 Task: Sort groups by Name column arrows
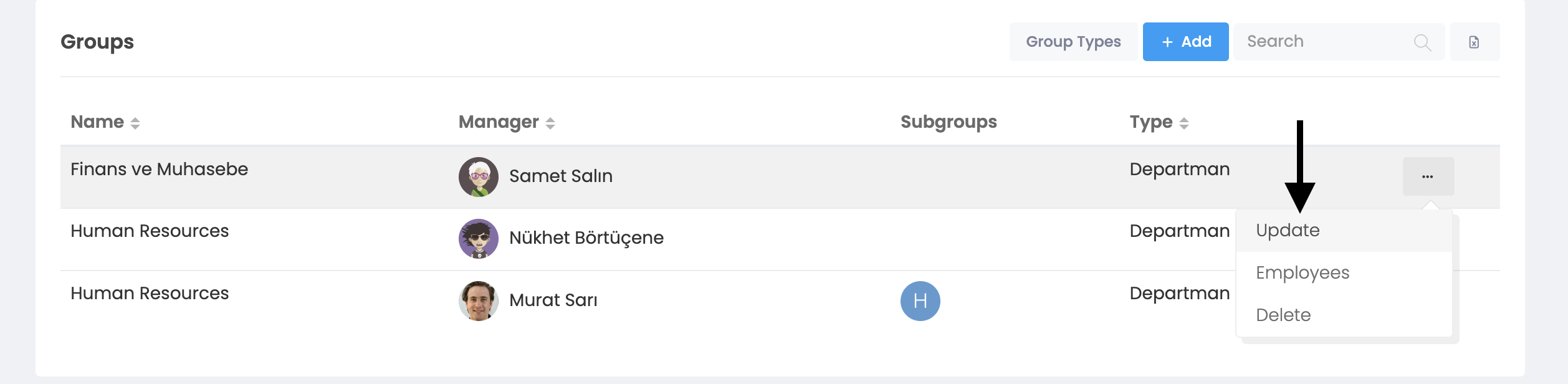pyautogui.click(x=135, y=123)
